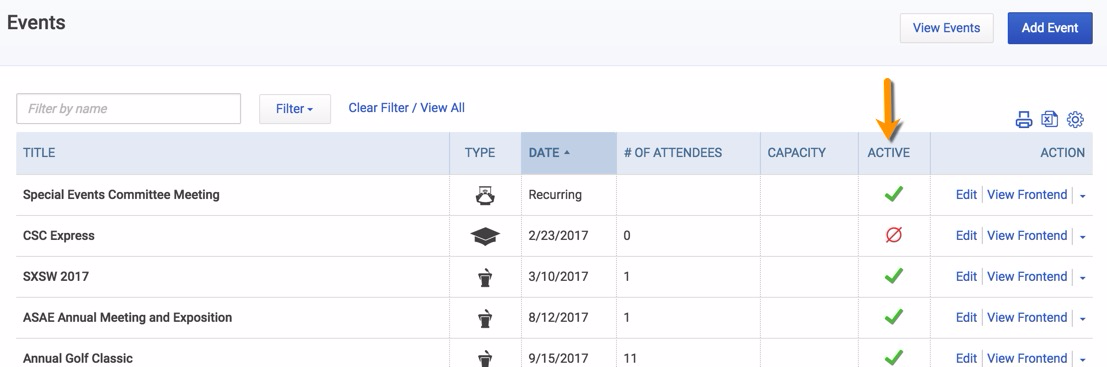Open the Filter dropdown
1107x367 pixels.
click(294, 109)
